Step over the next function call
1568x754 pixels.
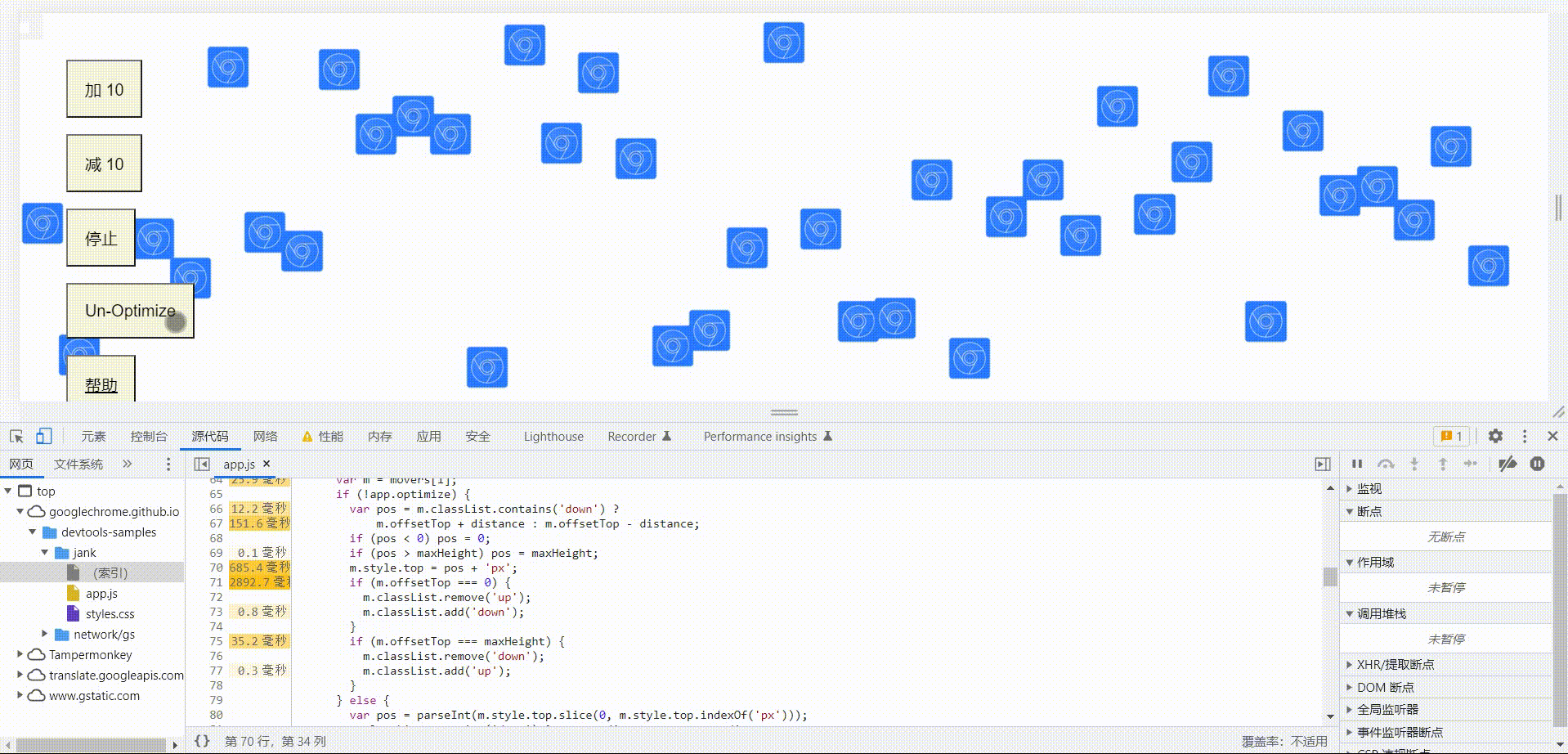pyautogui.click(x=1386, y=464)
